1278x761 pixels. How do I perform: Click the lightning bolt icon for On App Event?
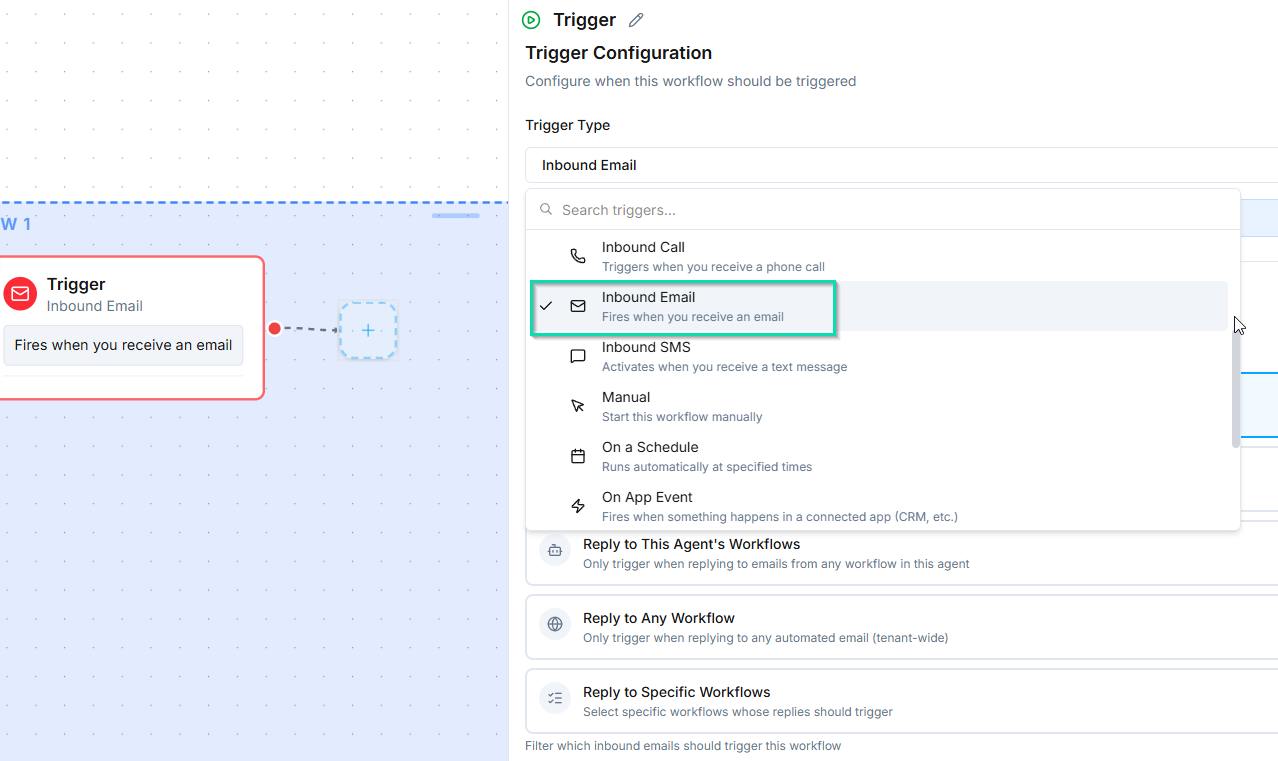click(x=578, y=506)
